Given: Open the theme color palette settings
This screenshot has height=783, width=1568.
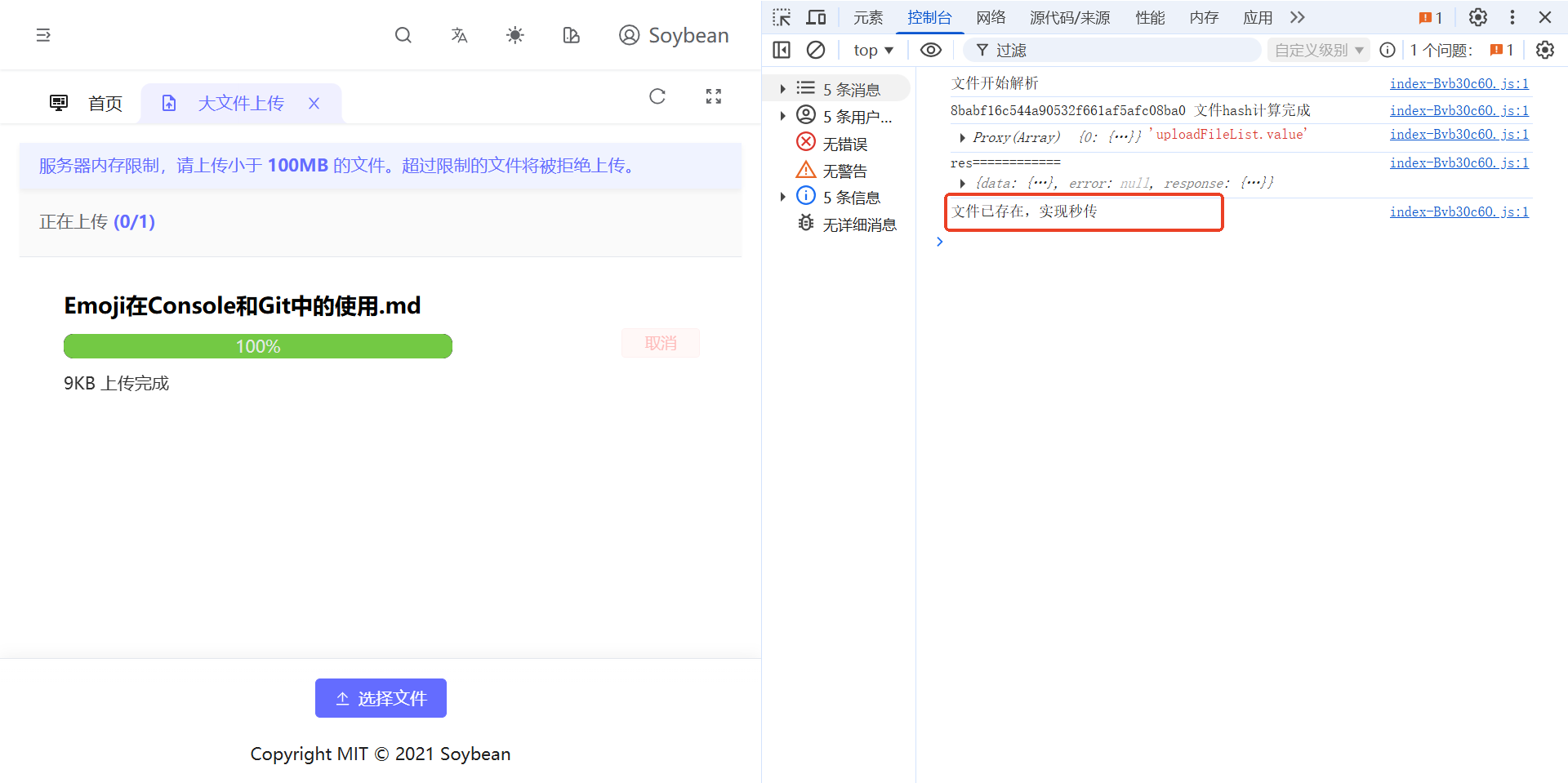Looking at the screenshot, I should click(x=570, y=35).
